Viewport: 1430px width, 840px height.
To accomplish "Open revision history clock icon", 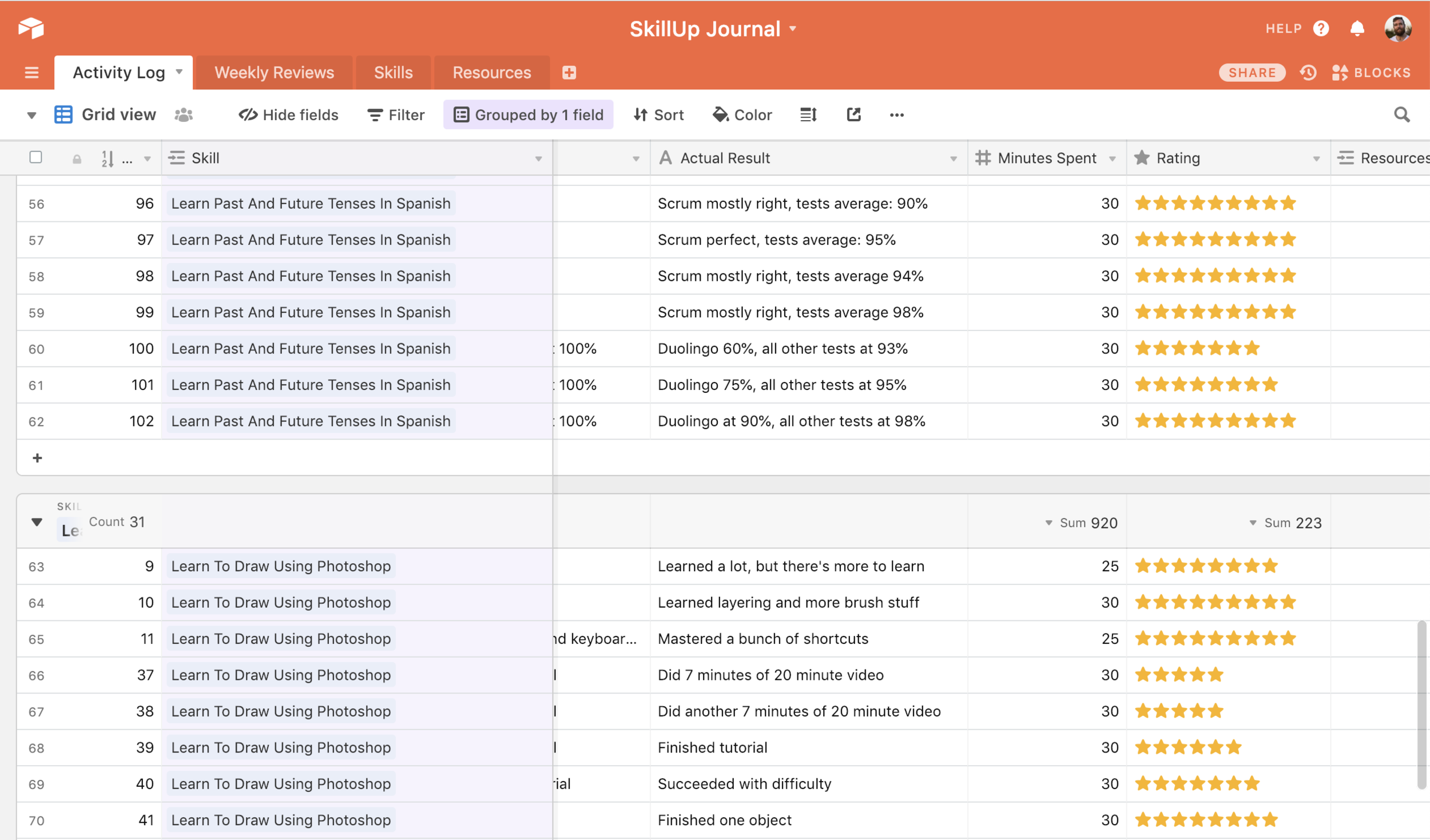I will tap(1308, 73).
